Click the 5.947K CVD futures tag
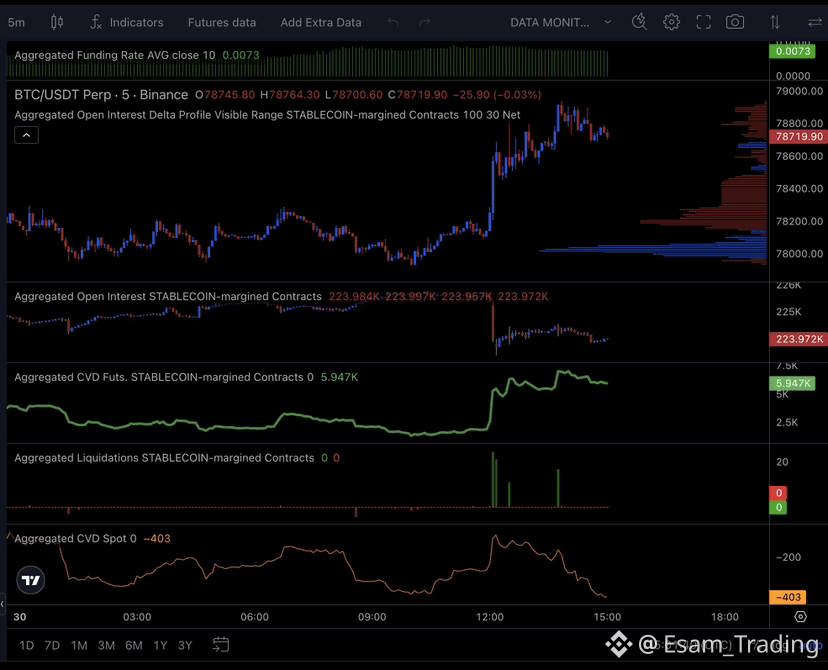 point(792,383)
